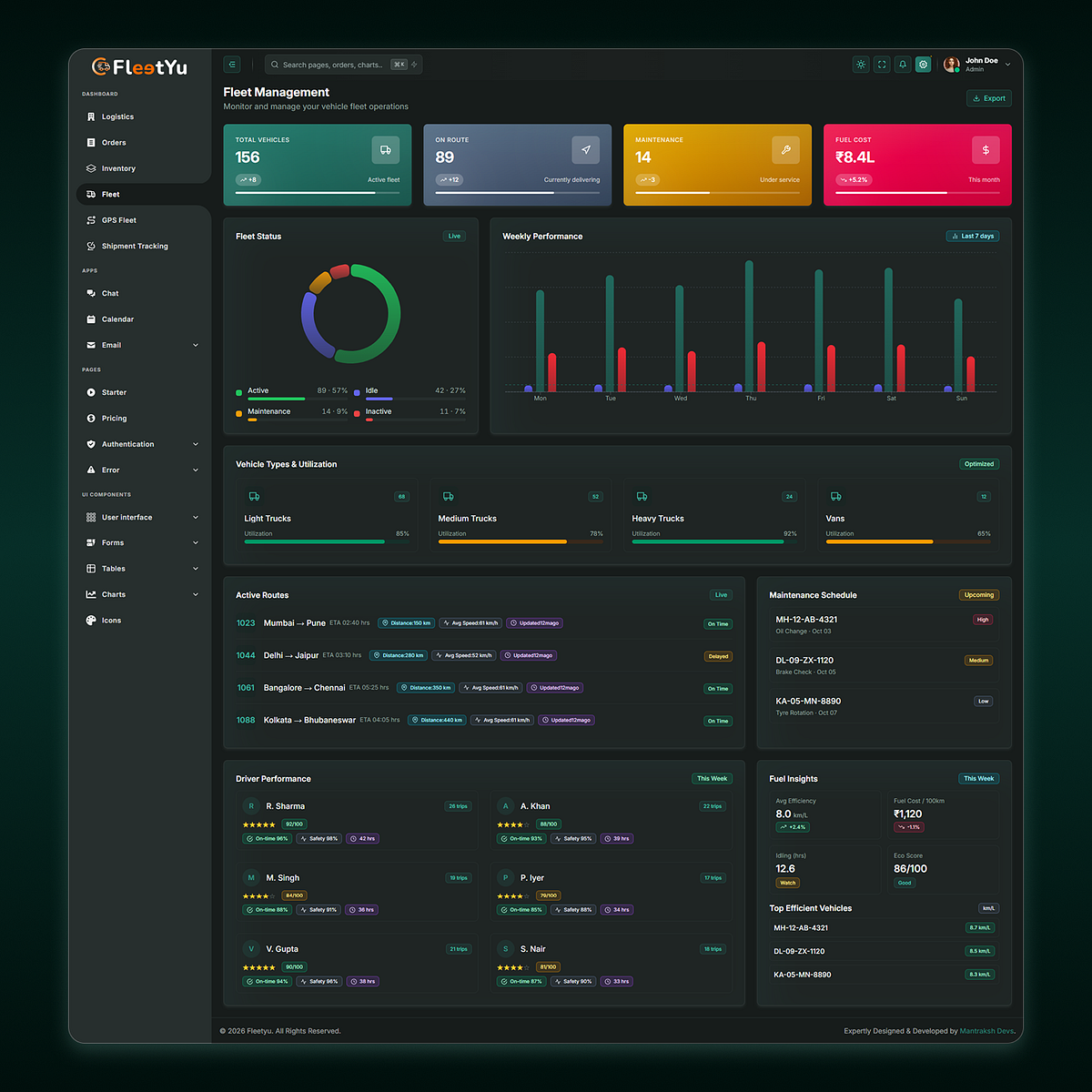Screen dimensions: 1092x1092
Task: Click the Upcoming badge in Maintenance Schedule
Action: coord(979,595)
